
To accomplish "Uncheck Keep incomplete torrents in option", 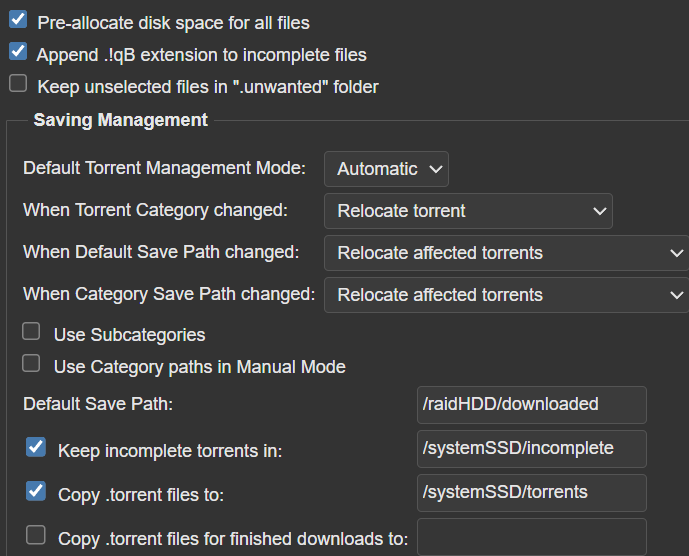I will pyautogui.click(x=36, y=447).
